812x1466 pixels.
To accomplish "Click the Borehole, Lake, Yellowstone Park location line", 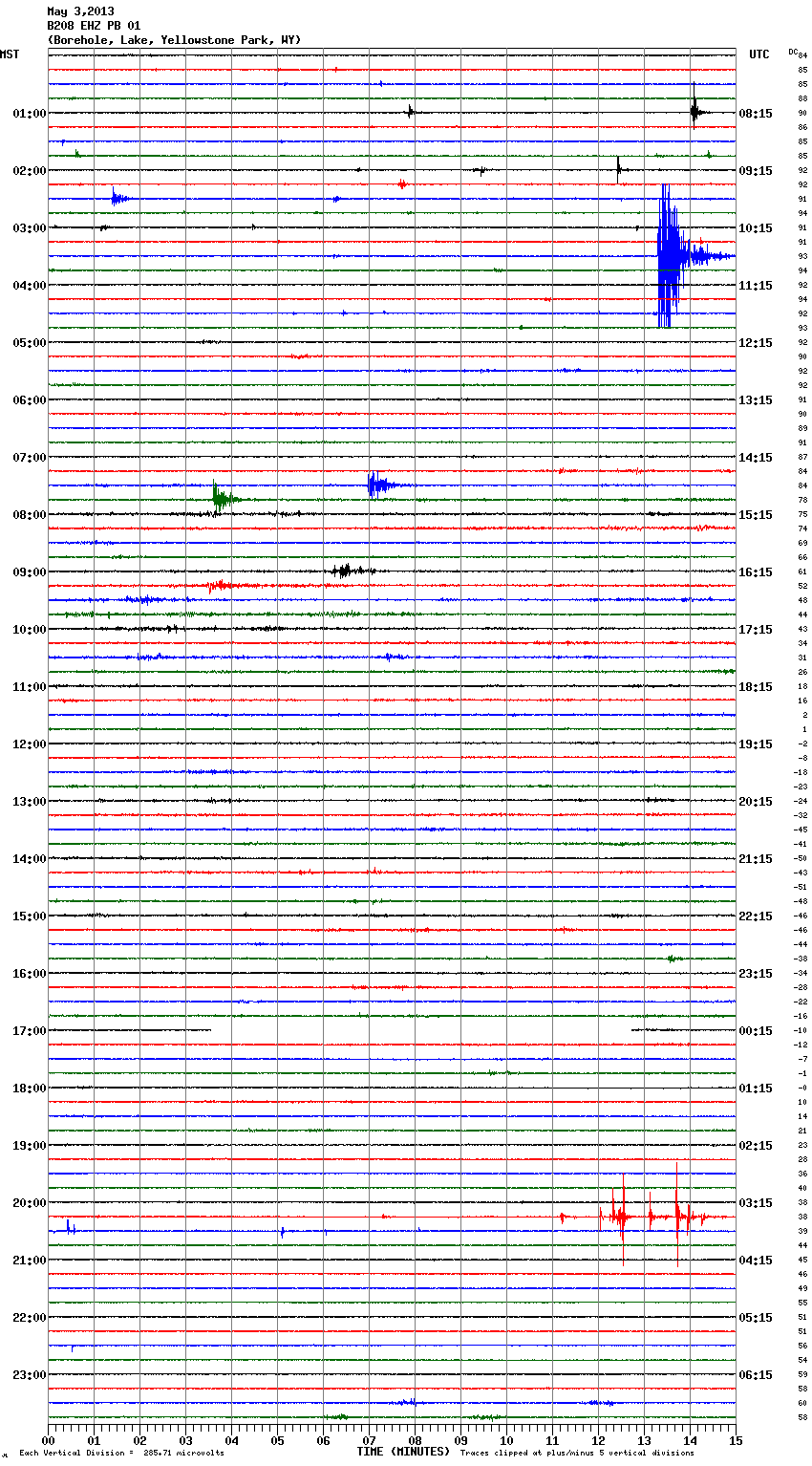I will point(174,40).
